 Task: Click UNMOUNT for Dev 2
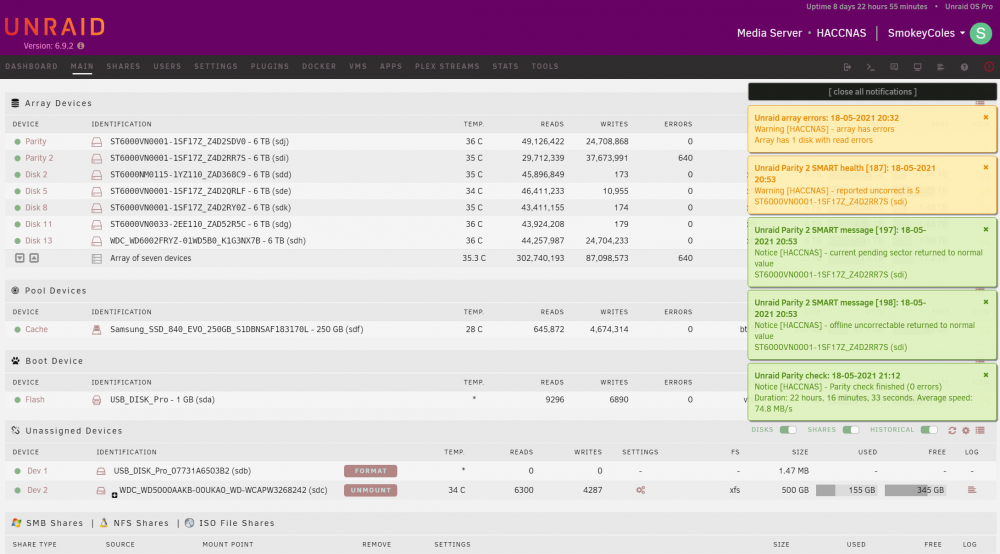(x=371, y=490)
